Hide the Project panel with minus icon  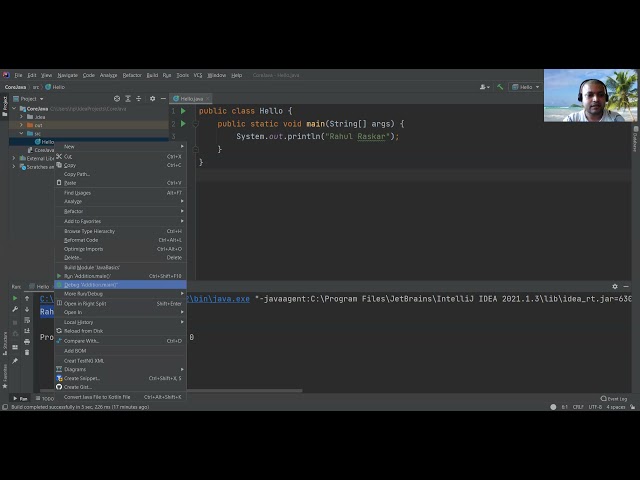point(163,99)
